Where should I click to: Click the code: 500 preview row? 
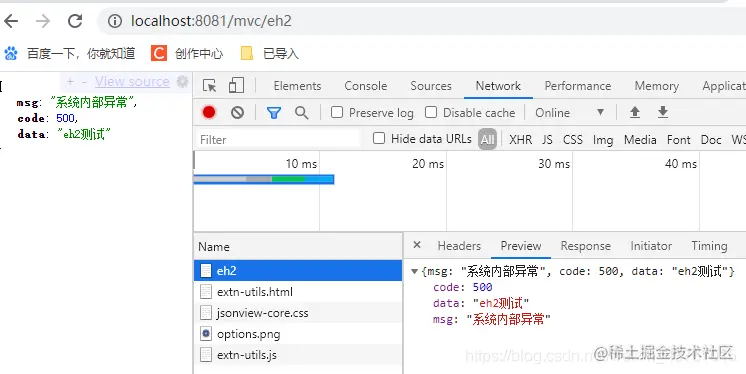462,287
